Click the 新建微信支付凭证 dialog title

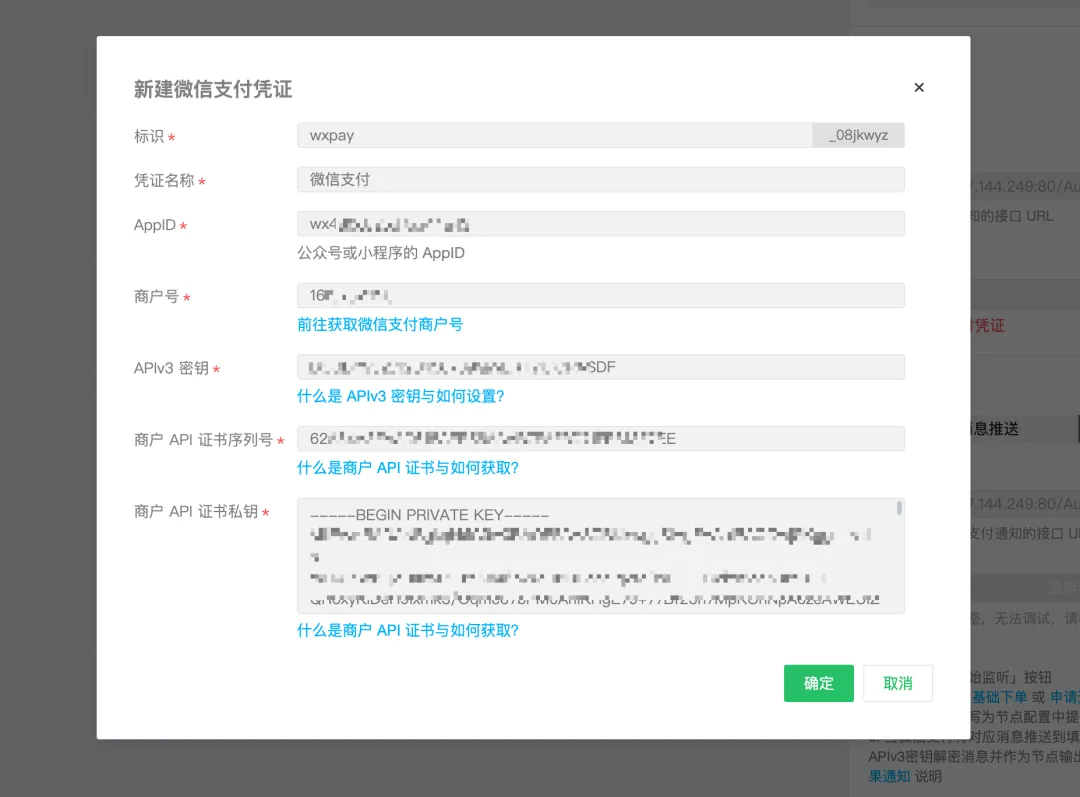213,89
